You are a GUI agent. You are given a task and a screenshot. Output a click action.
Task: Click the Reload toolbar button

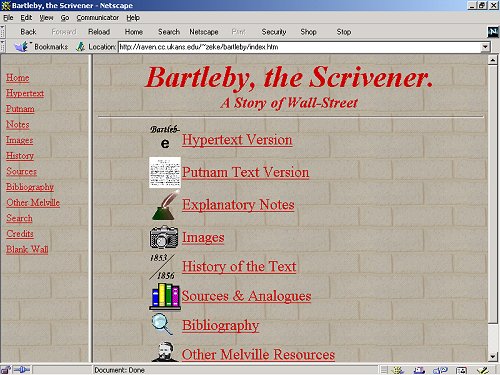point(99,32)
